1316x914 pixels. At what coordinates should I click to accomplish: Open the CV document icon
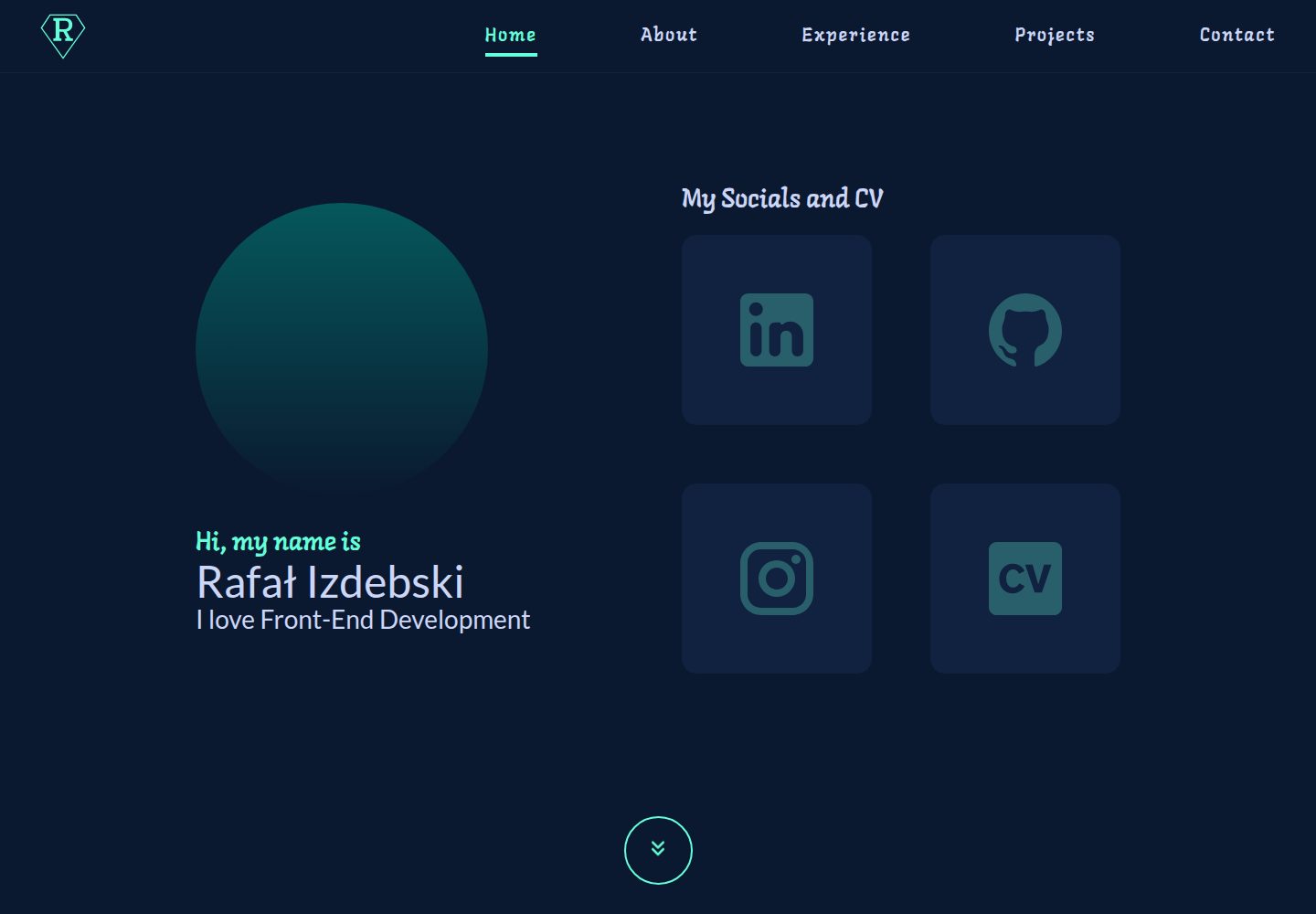click(x=1025, y=579)
